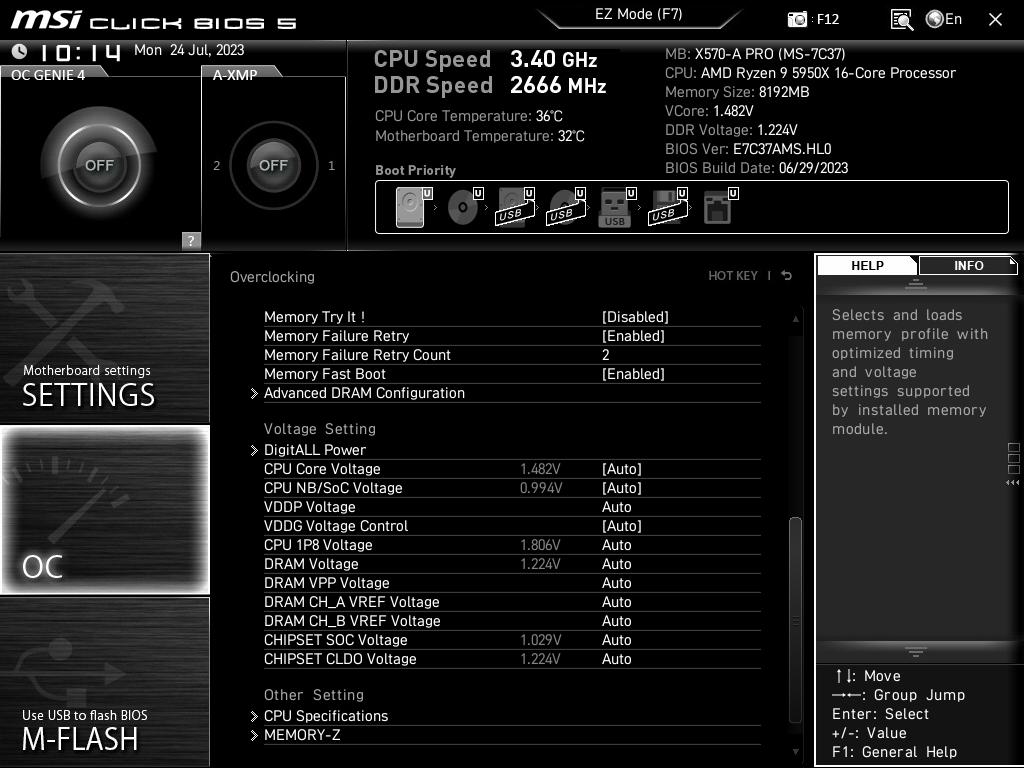The height and width of the screenshot is (768, 1024).
Task: Toggle OC GENIE 4 to ON
Action: [100, 165]
